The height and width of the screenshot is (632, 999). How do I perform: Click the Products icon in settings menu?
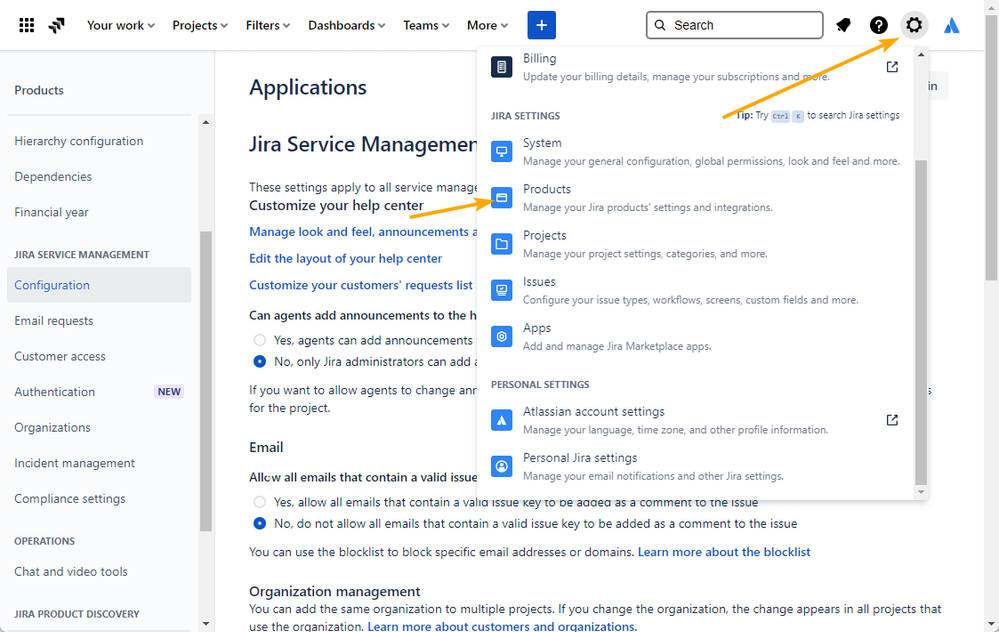coord(501,198)
